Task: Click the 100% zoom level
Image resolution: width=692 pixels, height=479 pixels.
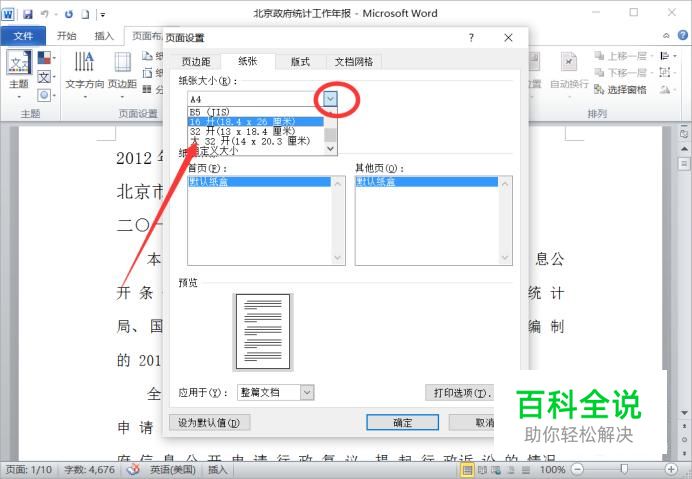Action: pos(552,470)
